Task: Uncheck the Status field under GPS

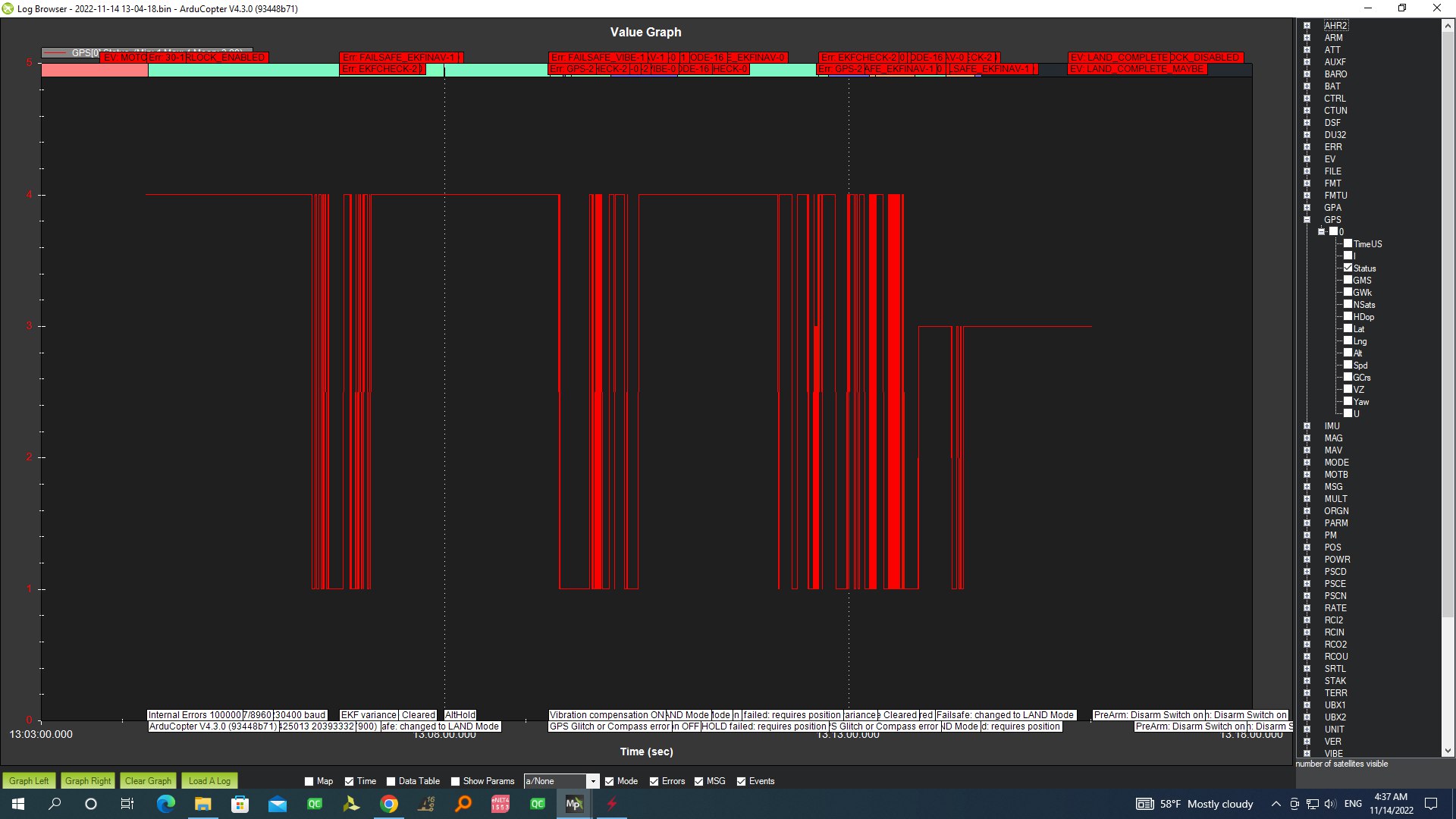Action: (1348, 268)
